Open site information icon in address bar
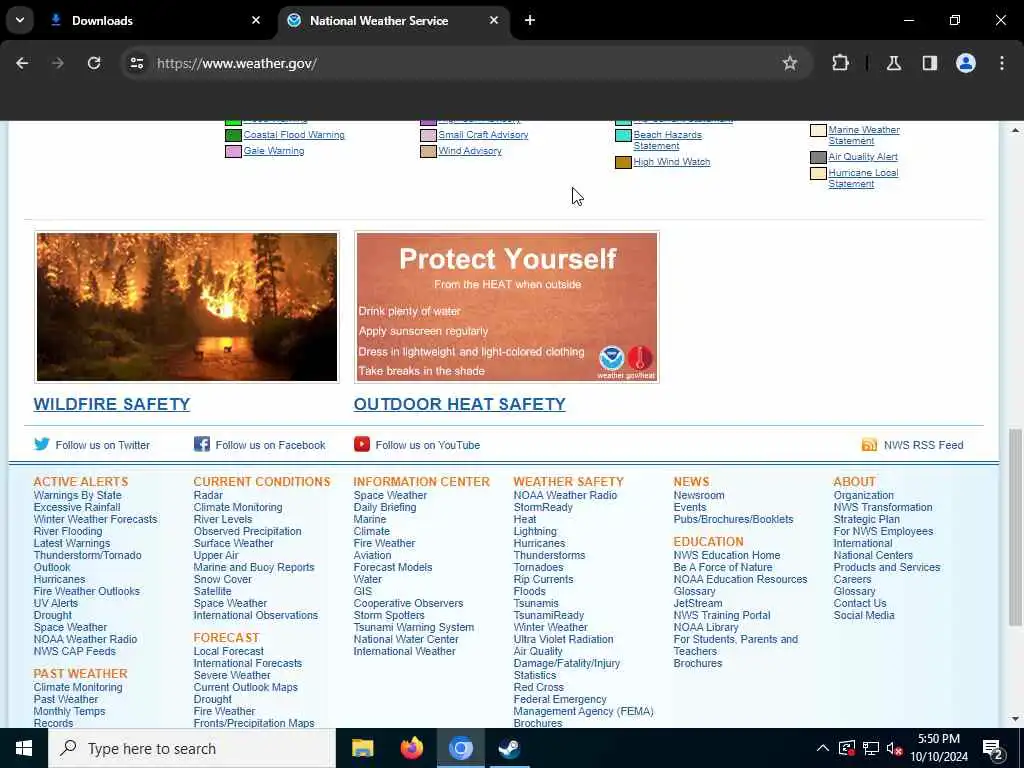Viewport: 1024px width, 768px height. point(137,63)
